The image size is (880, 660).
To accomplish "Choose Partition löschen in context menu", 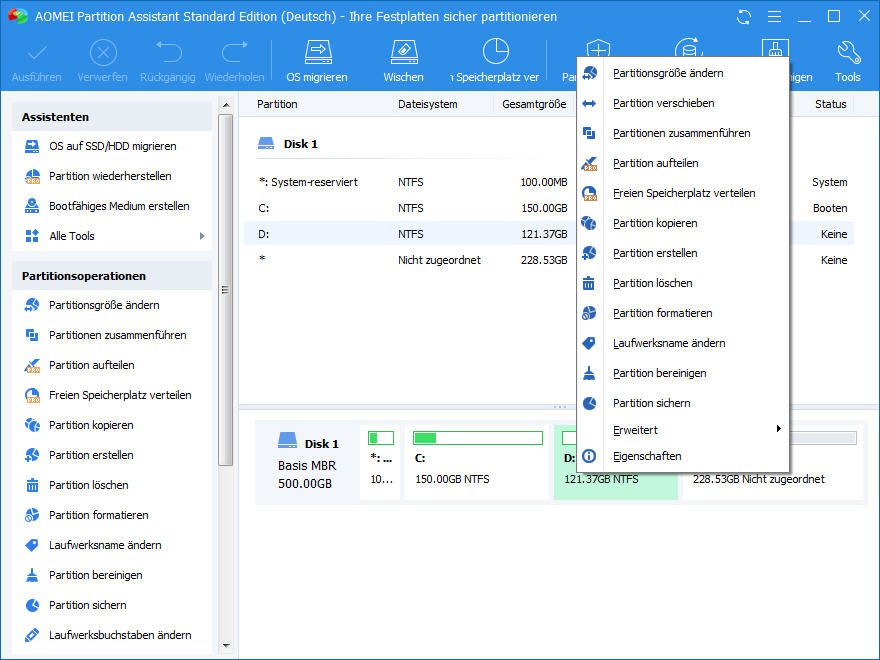I will [683, 283].
